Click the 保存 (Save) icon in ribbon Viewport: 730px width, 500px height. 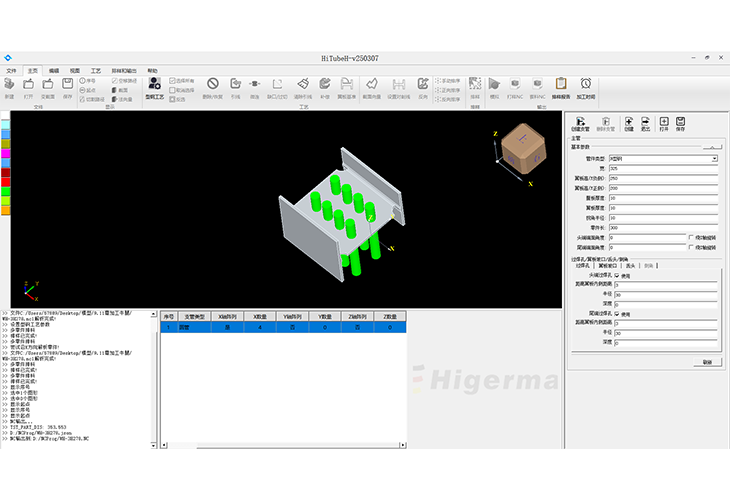point(68,88)
